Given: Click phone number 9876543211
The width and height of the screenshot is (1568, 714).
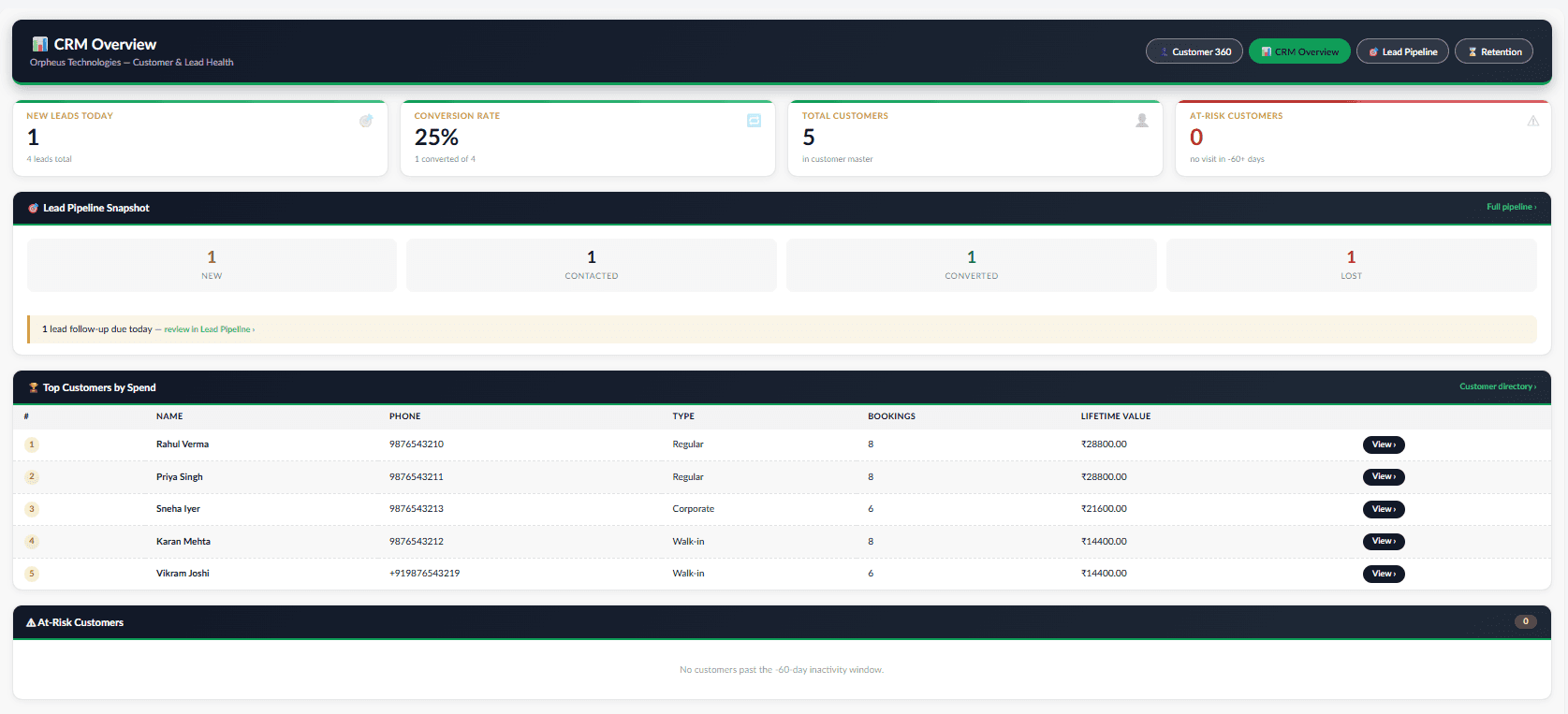Looking at the screenshot, I should [x=417, y=477].
